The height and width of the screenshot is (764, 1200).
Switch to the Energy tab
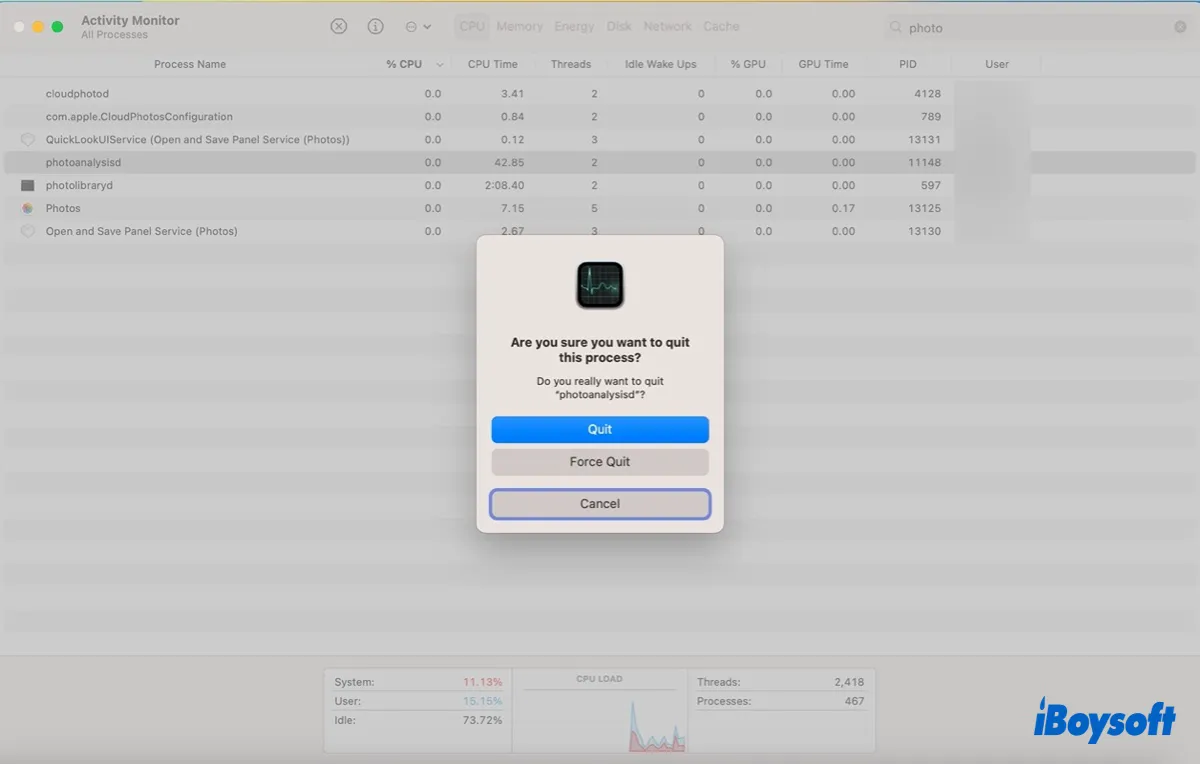click(574, 27)
